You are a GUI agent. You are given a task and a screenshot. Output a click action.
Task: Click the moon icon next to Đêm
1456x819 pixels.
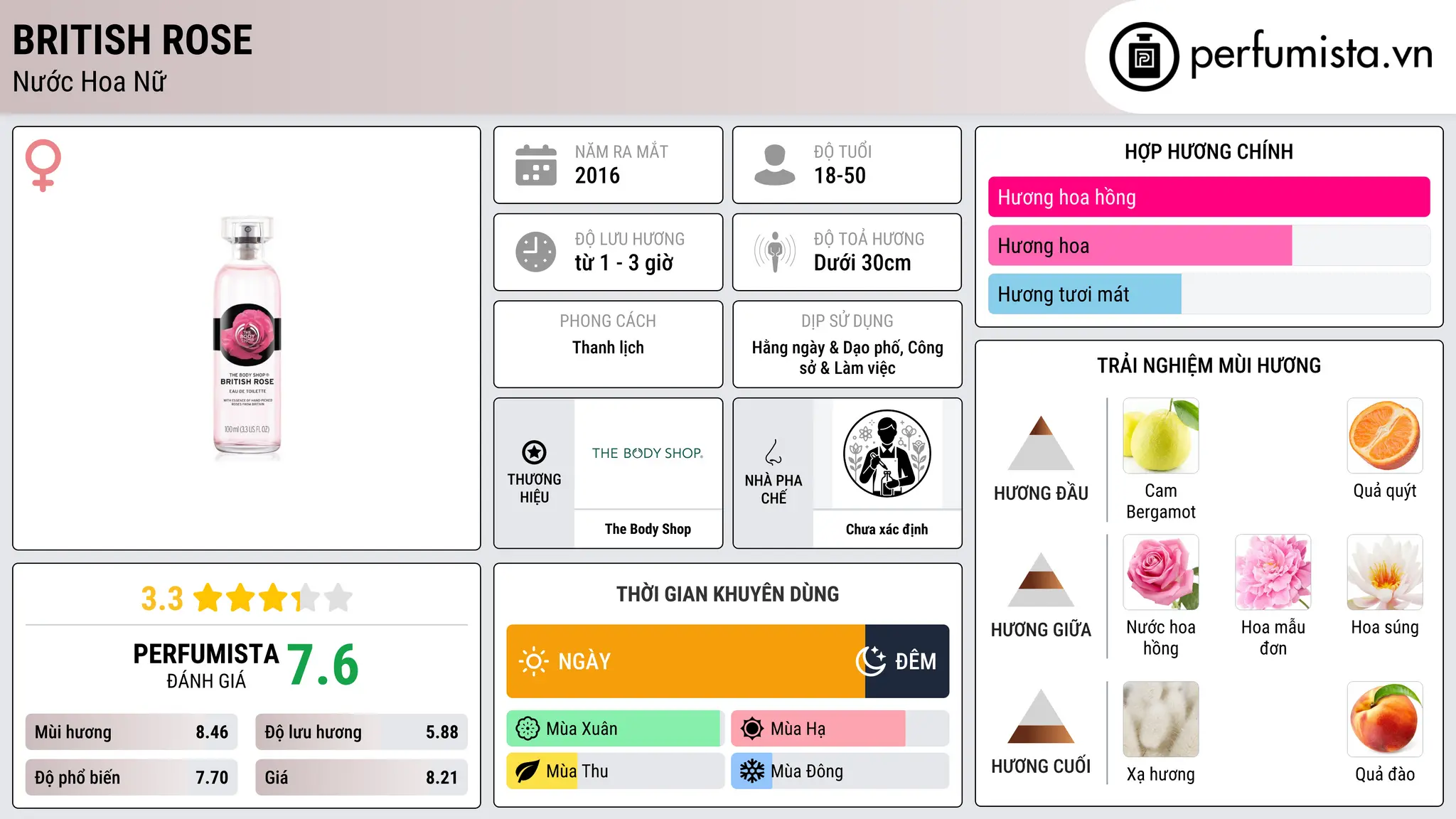click(871, 661)
